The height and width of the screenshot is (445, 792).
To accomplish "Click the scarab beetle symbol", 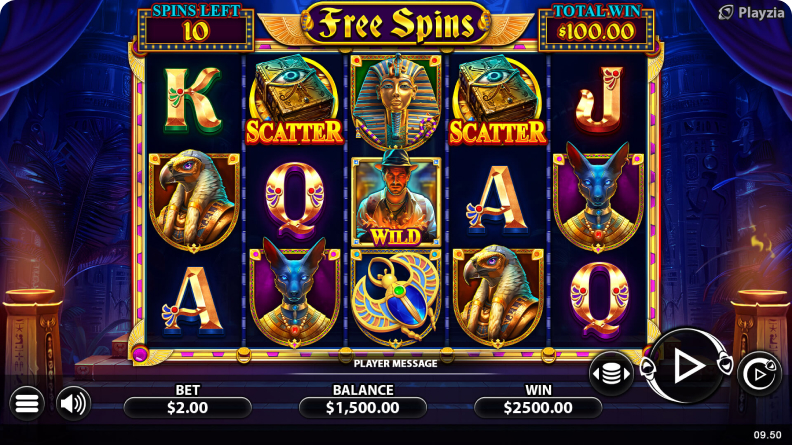I will coord(395,298).
